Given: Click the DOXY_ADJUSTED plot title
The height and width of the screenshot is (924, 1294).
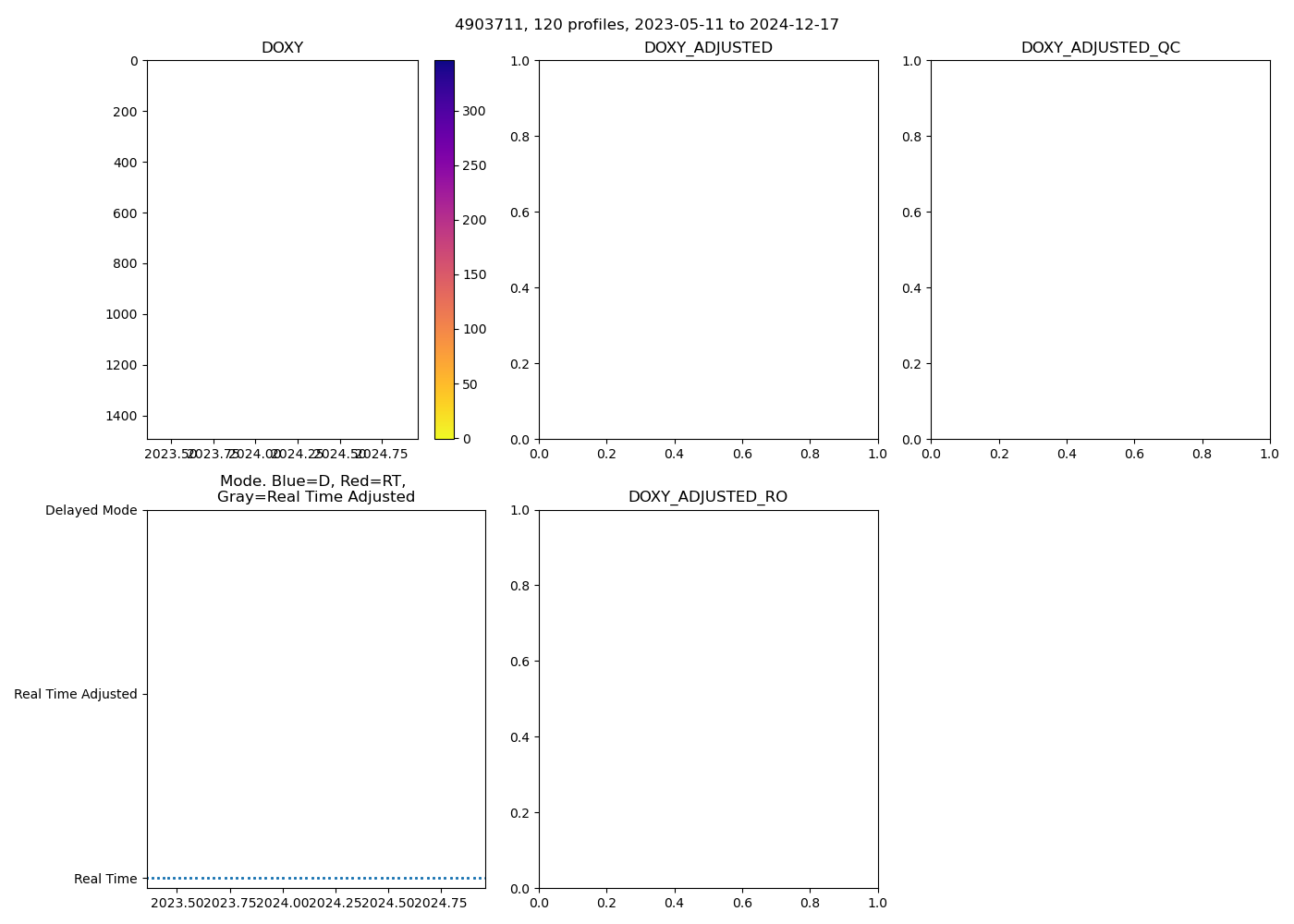Looking at the screenshot, I should 708,48.
